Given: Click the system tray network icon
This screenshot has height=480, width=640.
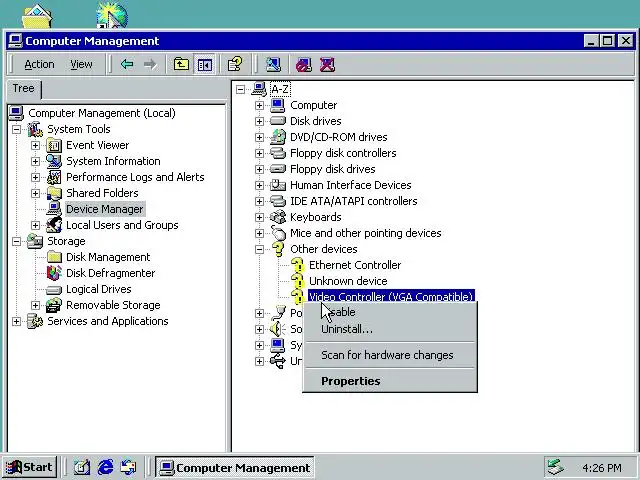Looking at the screenshot, I should pyautogui.click(x=556, y=467).
